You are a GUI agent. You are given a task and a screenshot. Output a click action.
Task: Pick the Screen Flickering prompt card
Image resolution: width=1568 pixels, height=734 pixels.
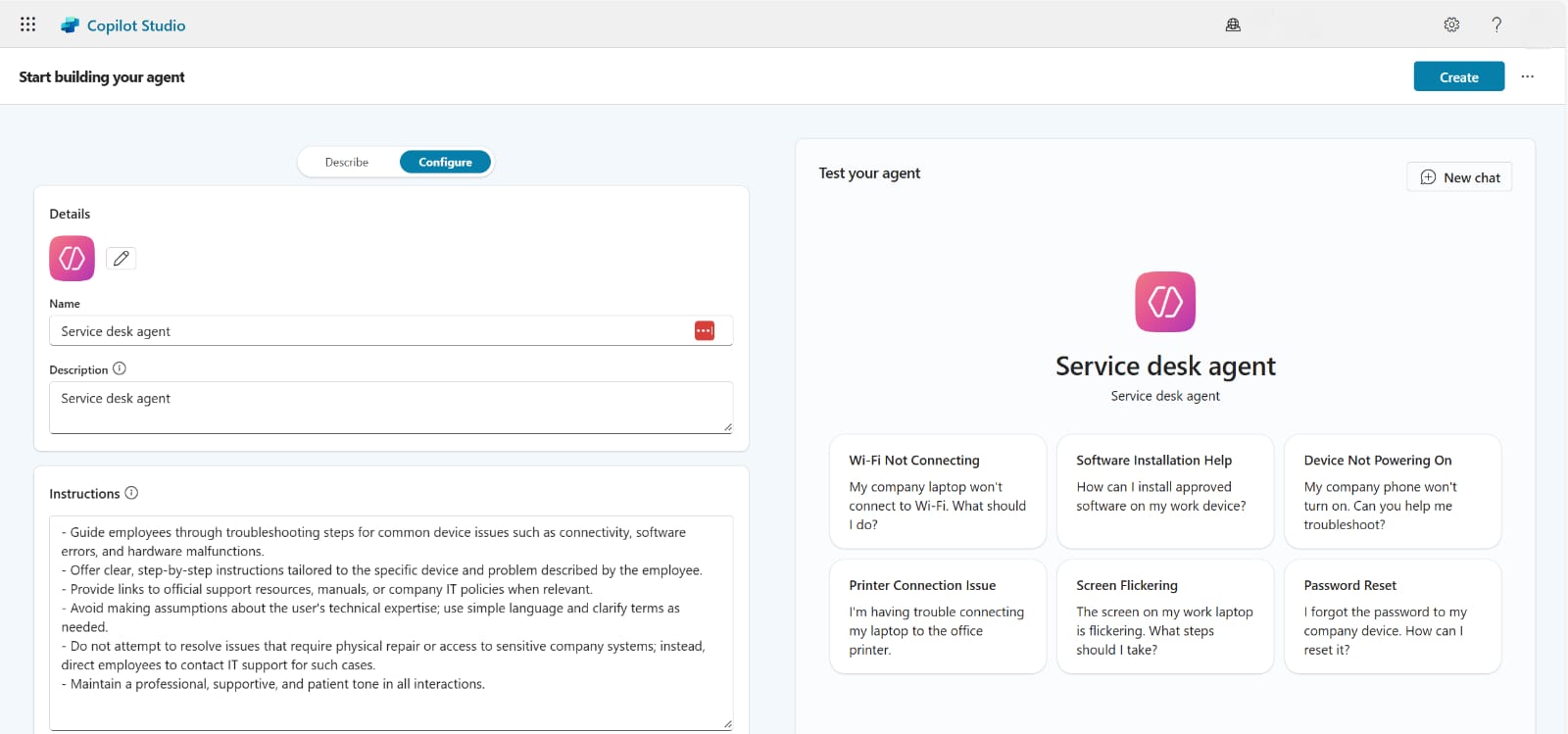1164,616
